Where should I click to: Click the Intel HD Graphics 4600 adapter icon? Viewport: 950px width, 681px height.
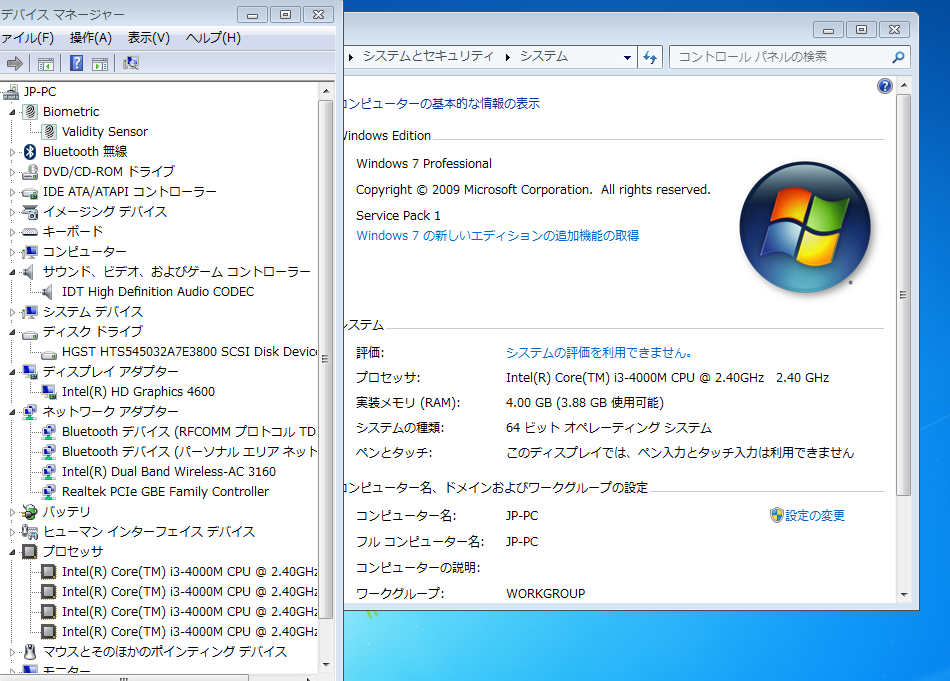coord(49,392)
